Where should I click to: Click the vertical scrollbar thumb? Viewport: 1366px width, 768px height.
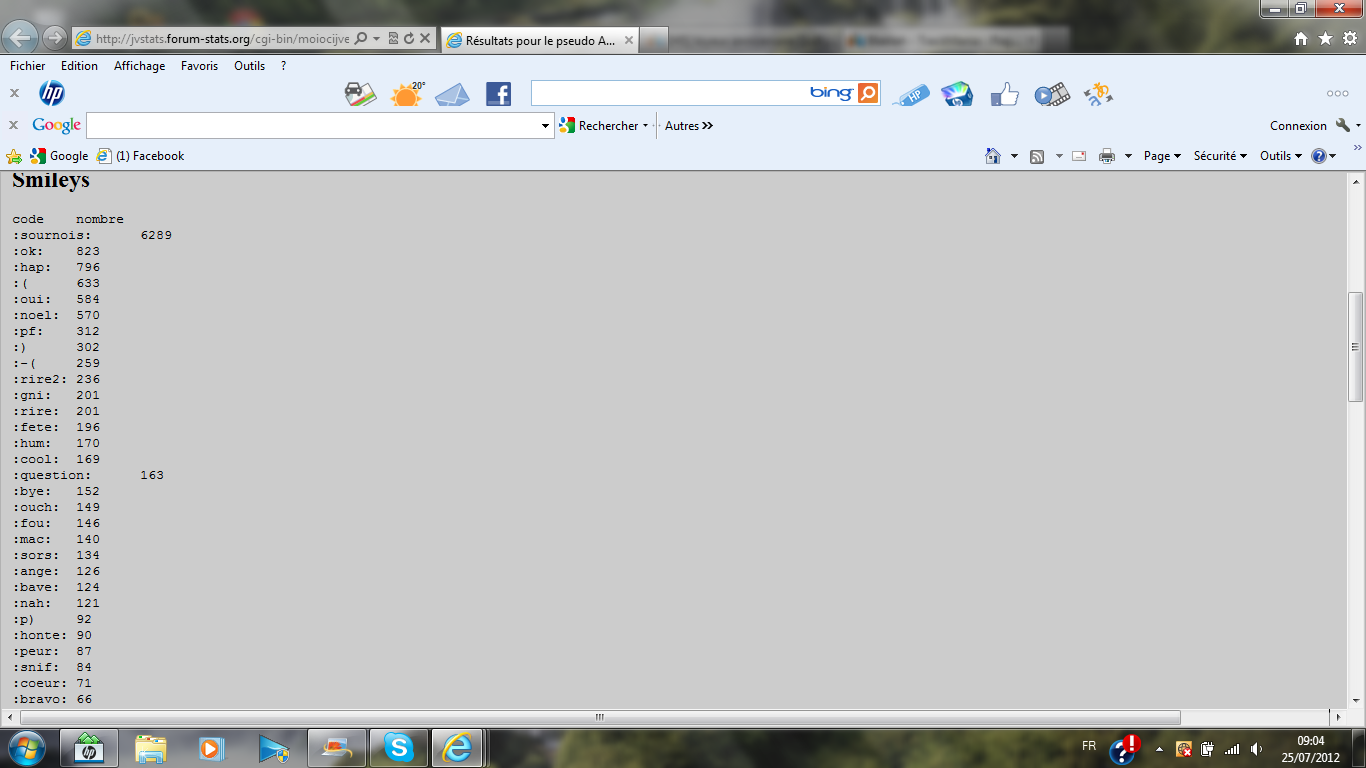tap(1355, 346)
